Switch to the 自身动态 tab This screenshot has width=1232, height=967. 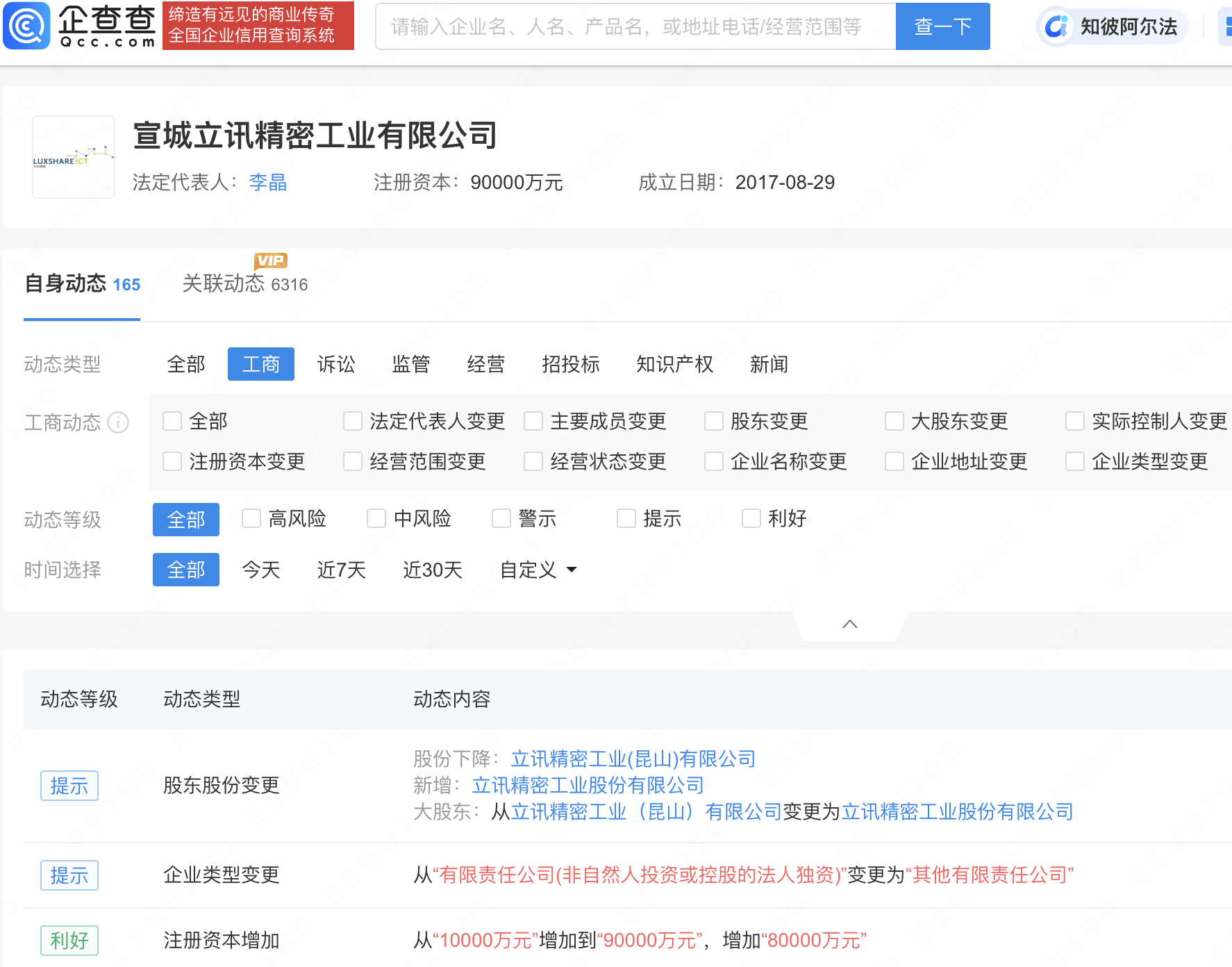82,284
